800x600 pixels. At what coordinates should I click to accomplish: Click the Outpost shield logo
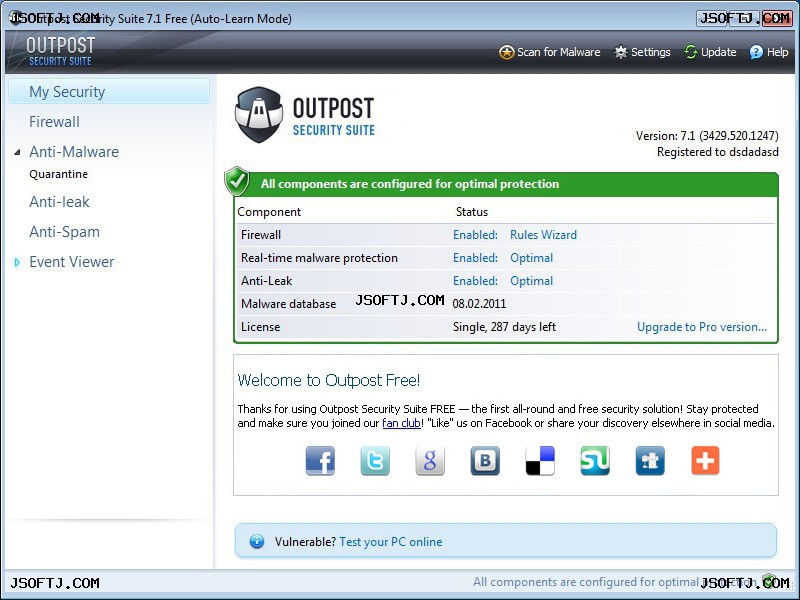(259, 115)
